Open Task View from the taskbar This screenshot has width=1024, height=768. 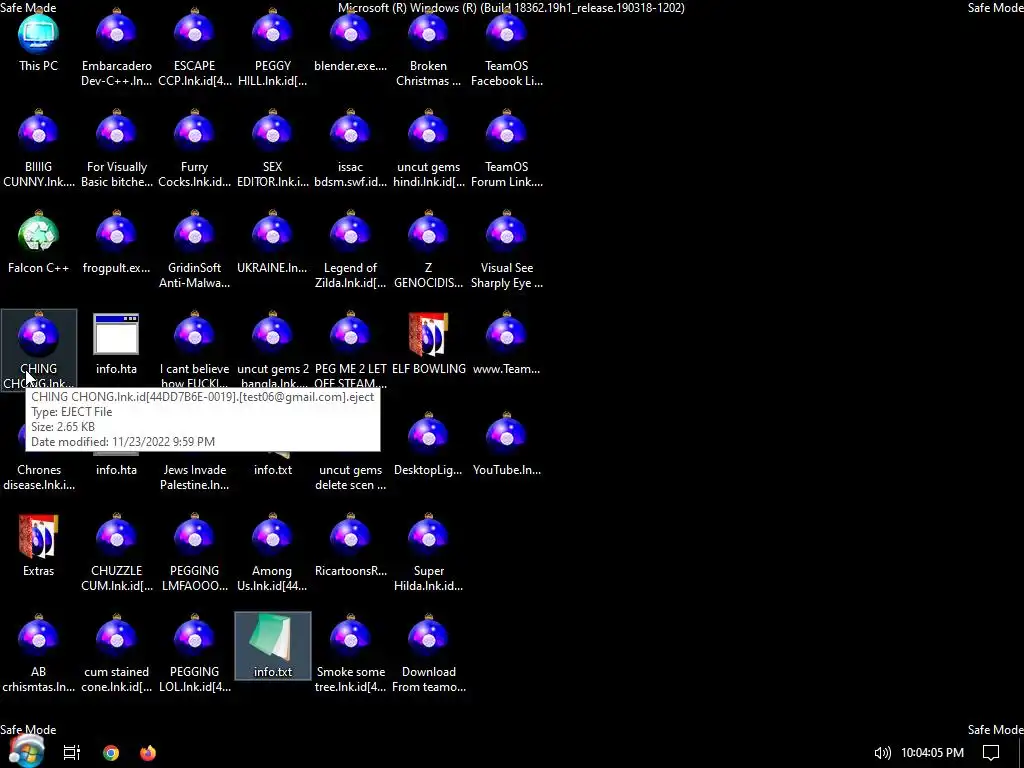coord(72,752)
